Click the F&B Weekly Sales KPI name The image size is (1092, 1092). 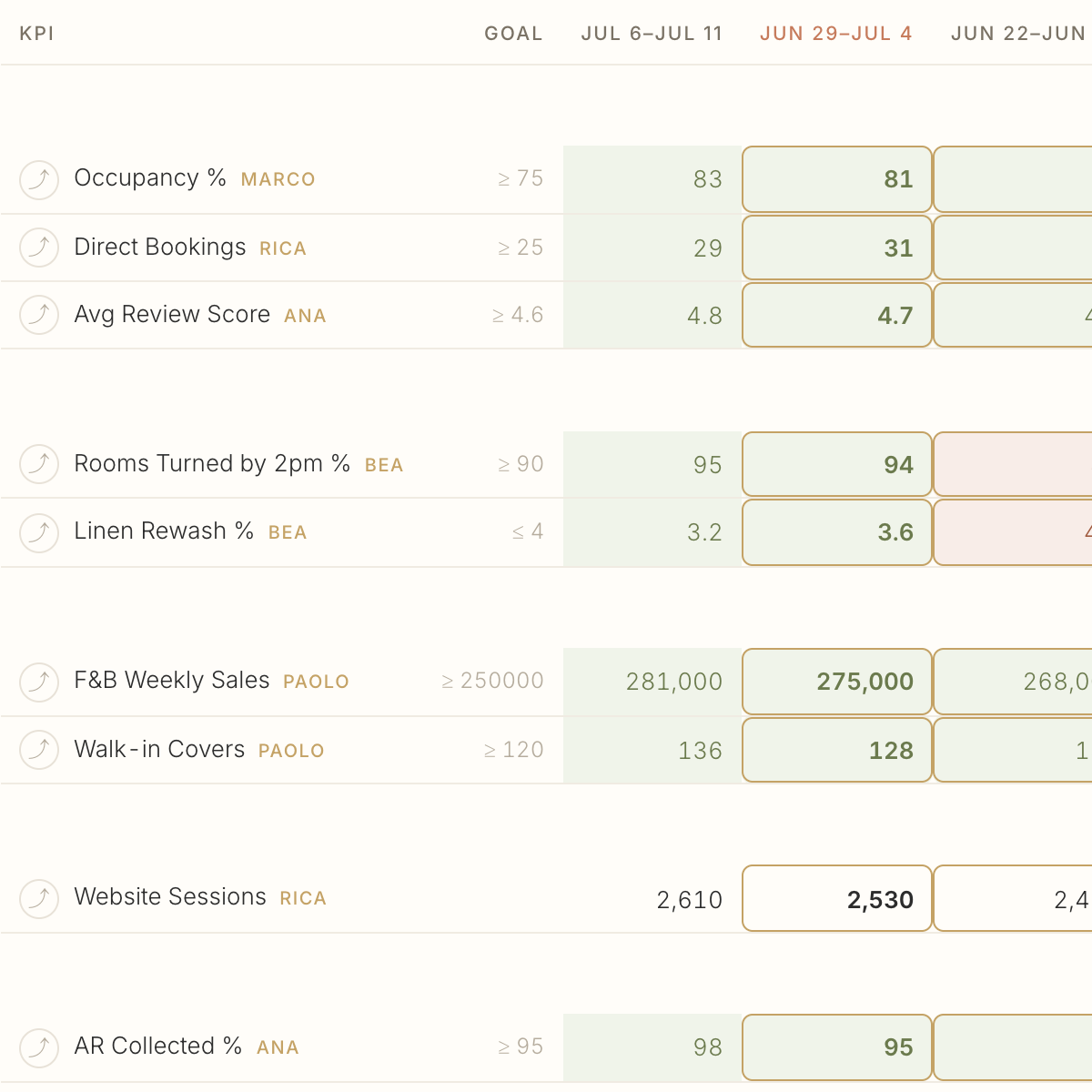click(172, 680)
